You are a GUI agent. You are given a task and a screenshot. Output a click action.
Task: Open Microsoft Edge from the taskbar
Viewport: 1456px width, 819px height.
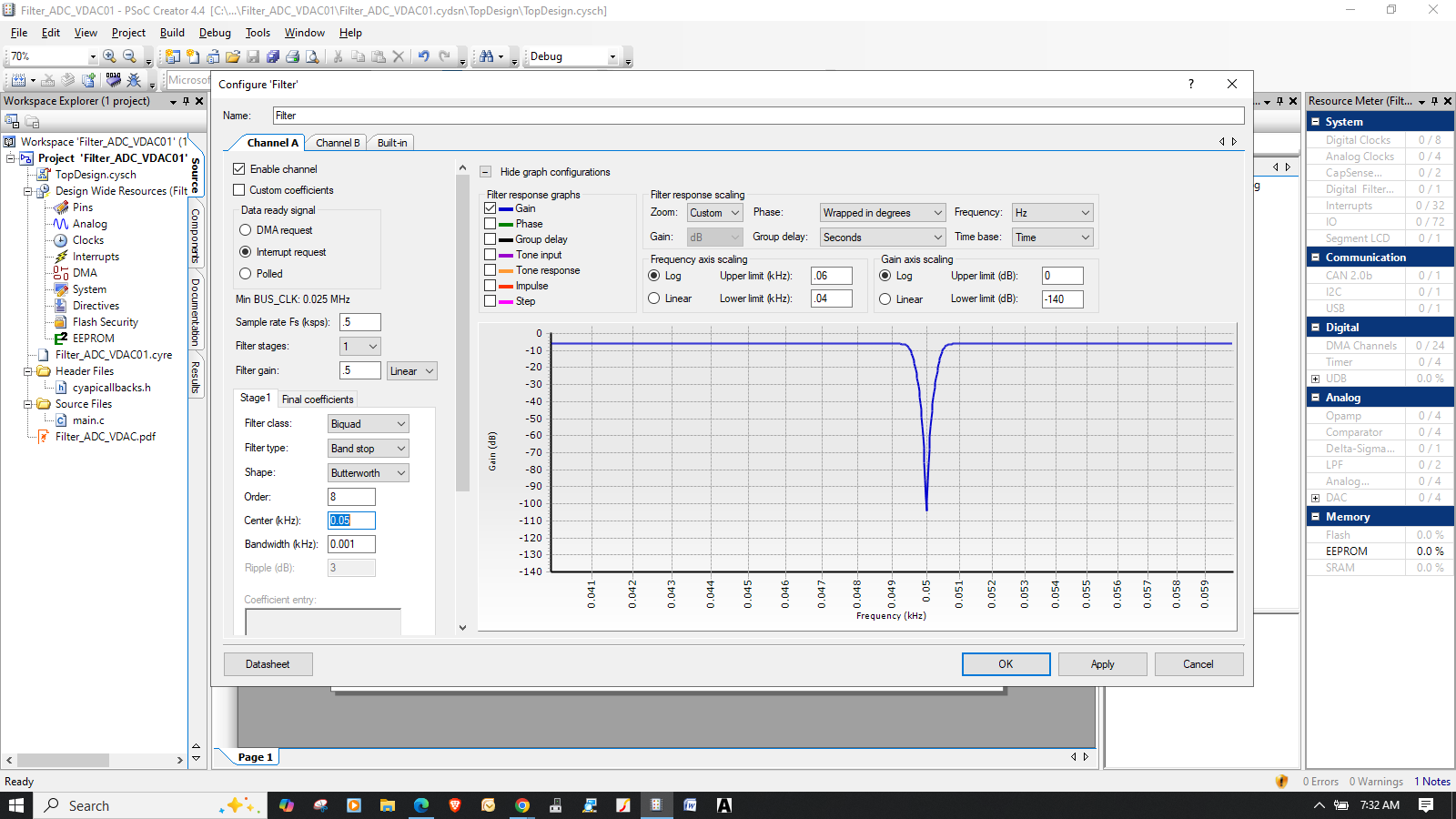coord(421,805)
